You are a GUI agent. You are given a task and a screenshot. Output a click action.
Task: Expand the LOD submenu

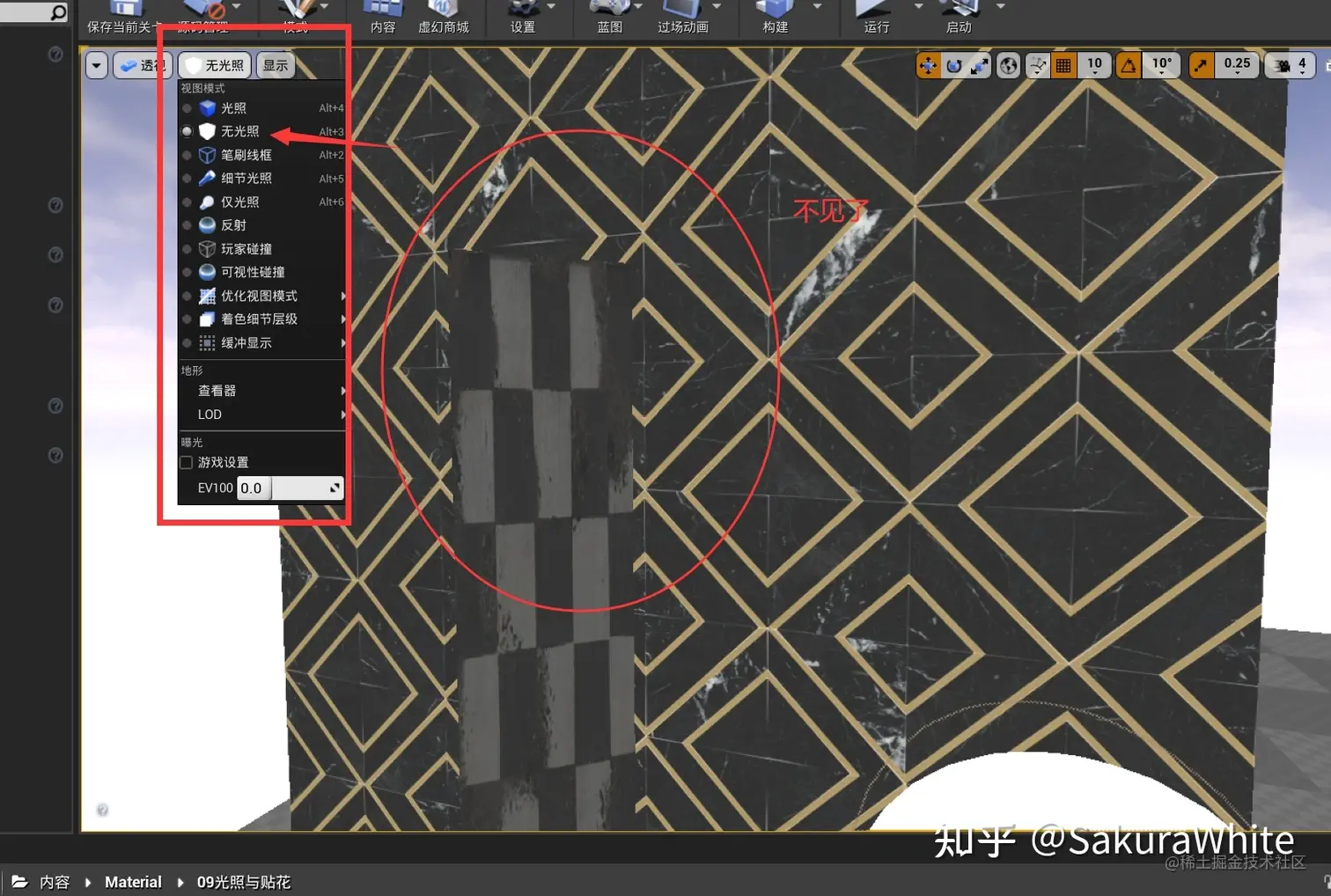tap(262, 415)
